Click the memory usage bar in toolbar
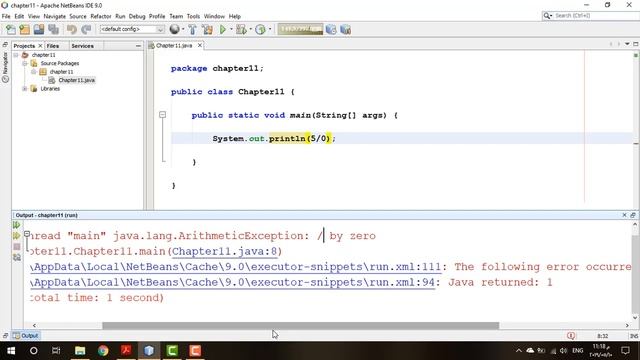Viewport: 640px width, 360px height. point(300,29)
